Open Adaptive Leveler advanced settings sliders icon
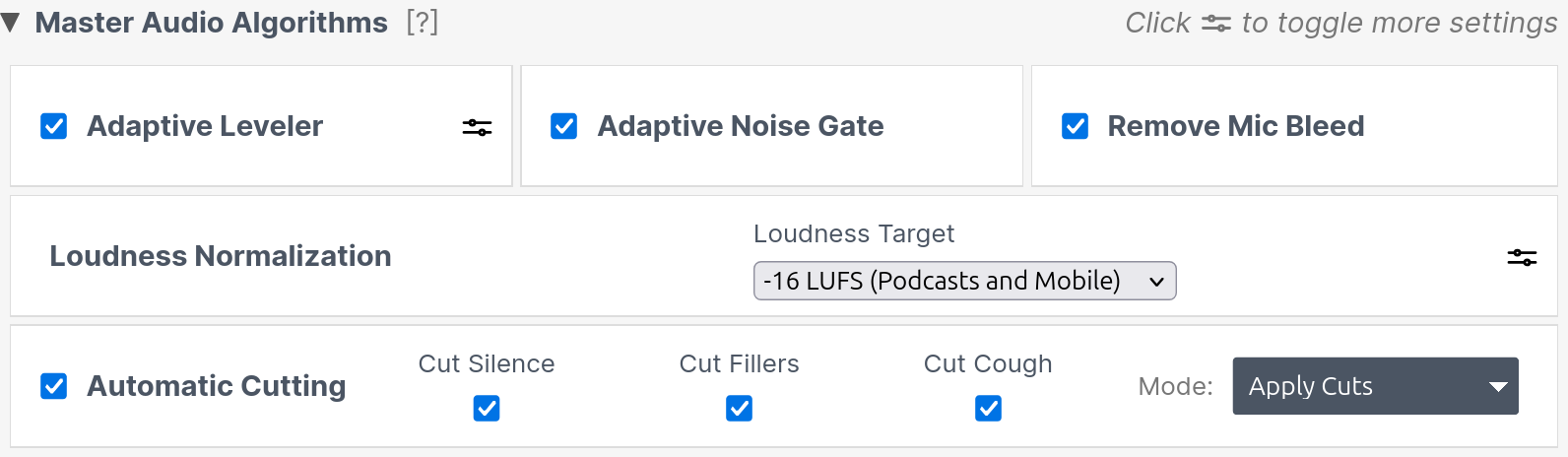 (x=477, y=127)
